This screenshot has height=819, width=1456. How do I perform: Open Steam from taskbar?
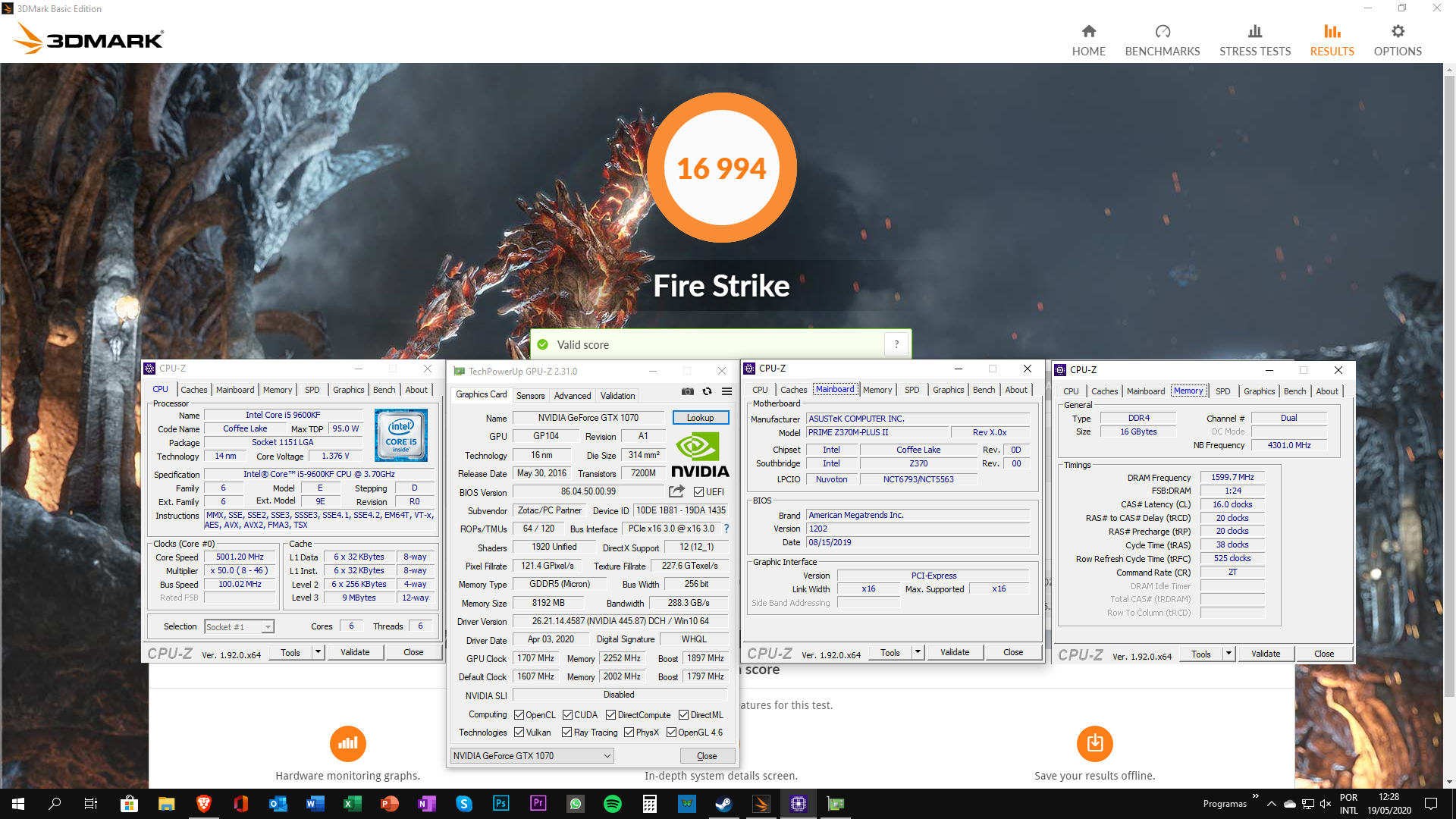pyautogui.click(x=723, y=804)
